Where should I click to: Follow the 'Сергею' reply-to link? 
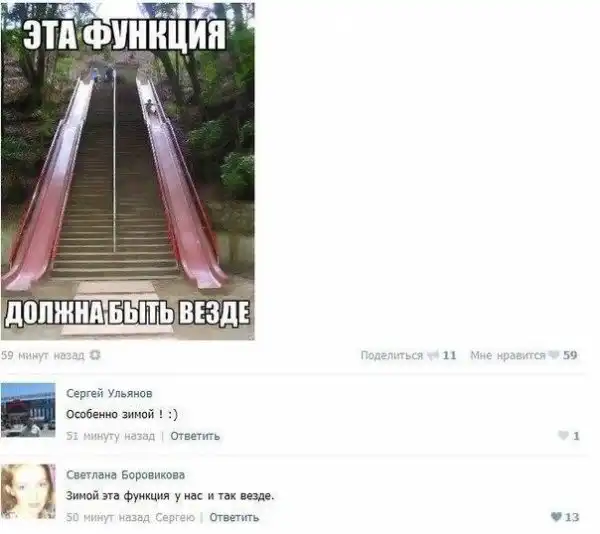pos(175,518)
